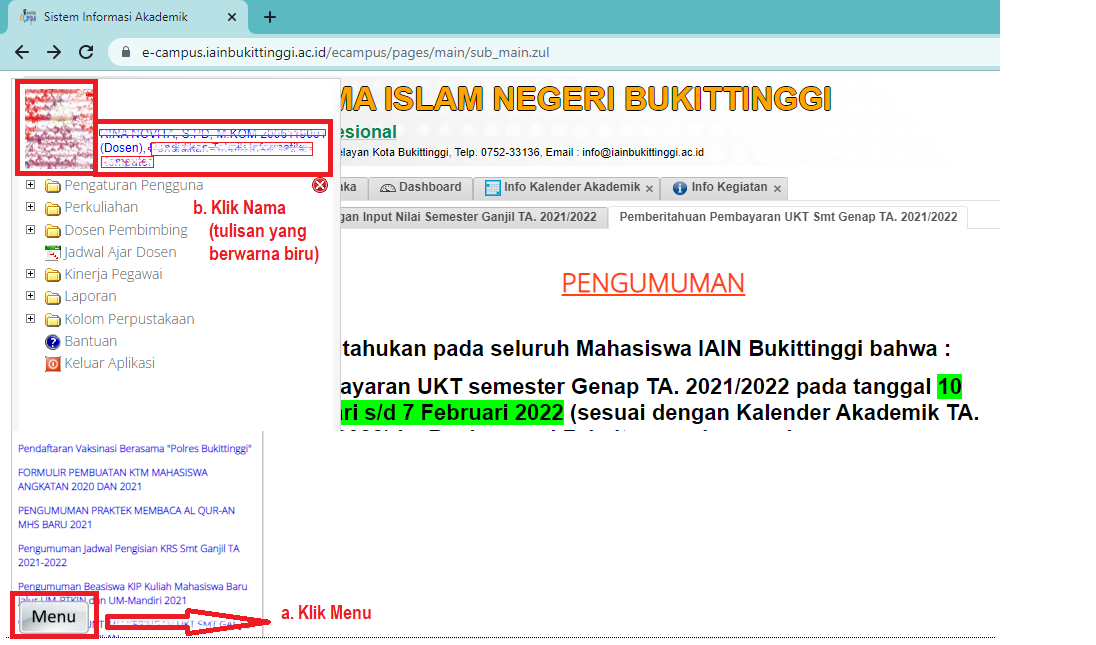Viewport: 1096px width, 645px height.
Task: Open Bantuan help icon in menu
Action: click(53, 342)
